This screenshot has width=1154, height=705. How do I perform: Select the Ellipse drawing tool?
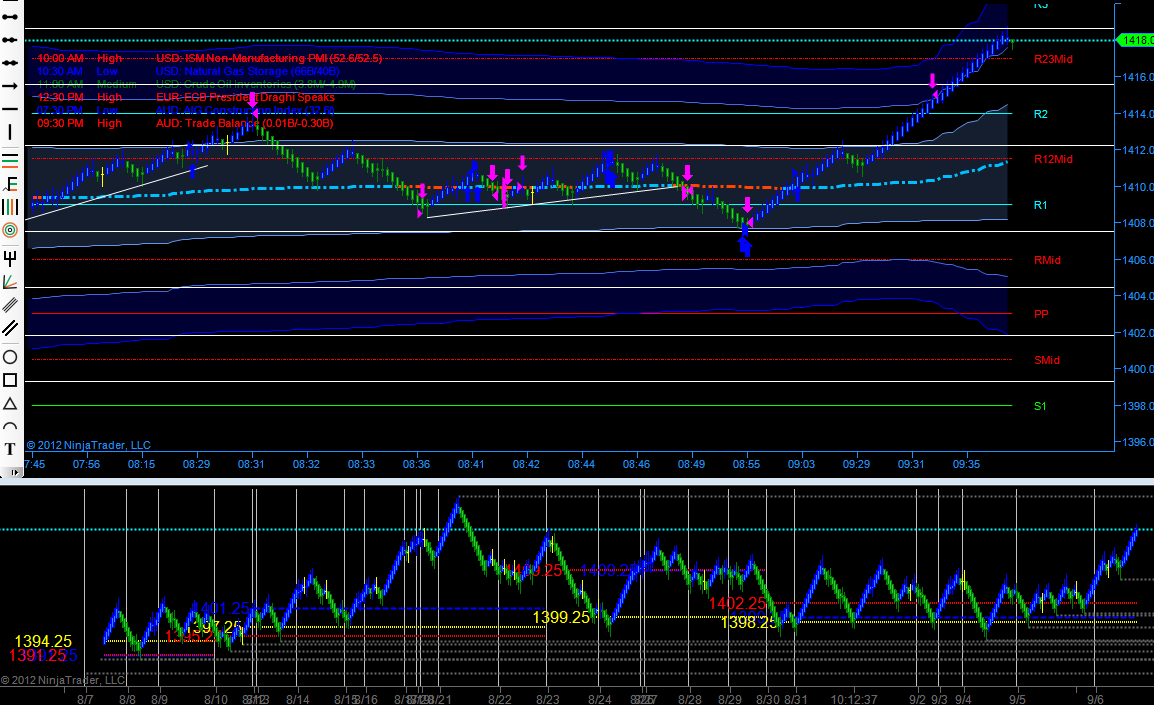pos(10,357)
